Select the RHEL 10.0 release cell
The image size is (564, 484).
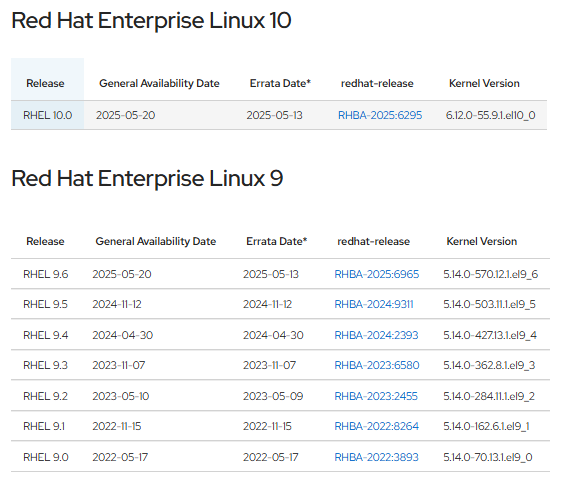coord(47,115)
